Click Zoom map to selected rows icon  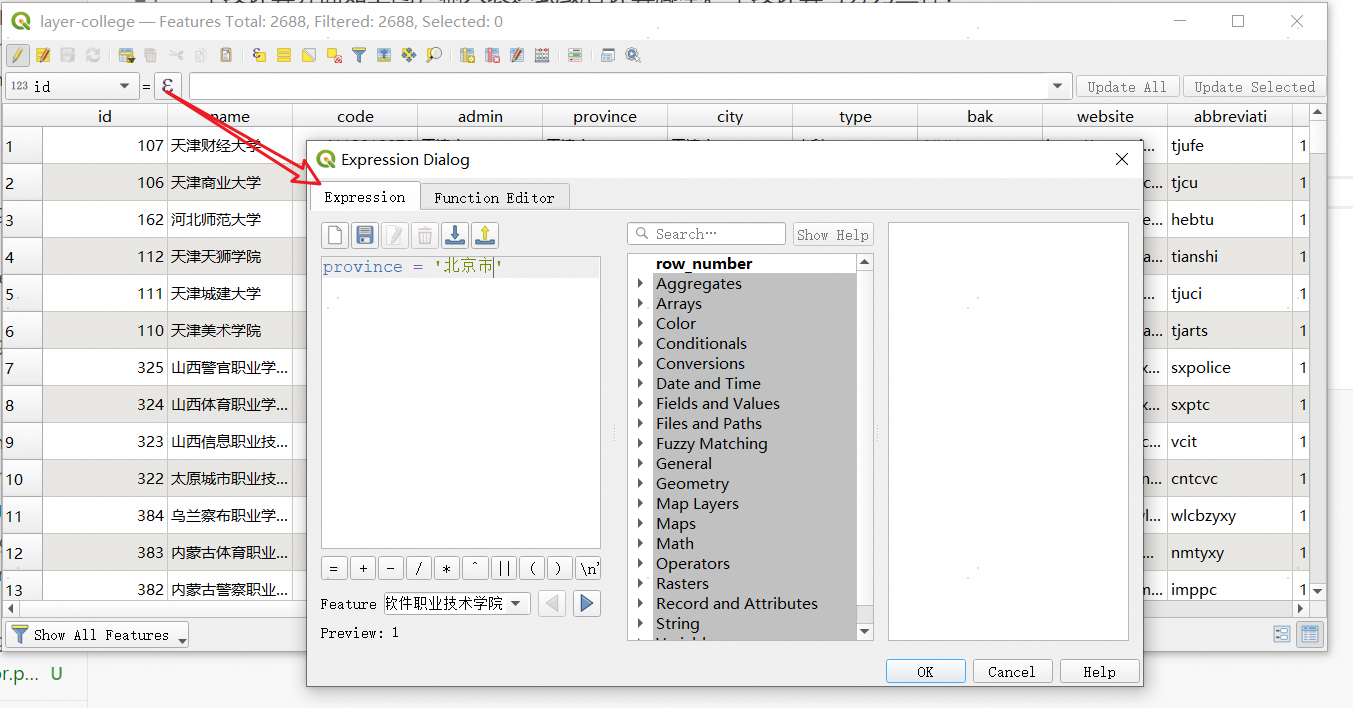434,56
